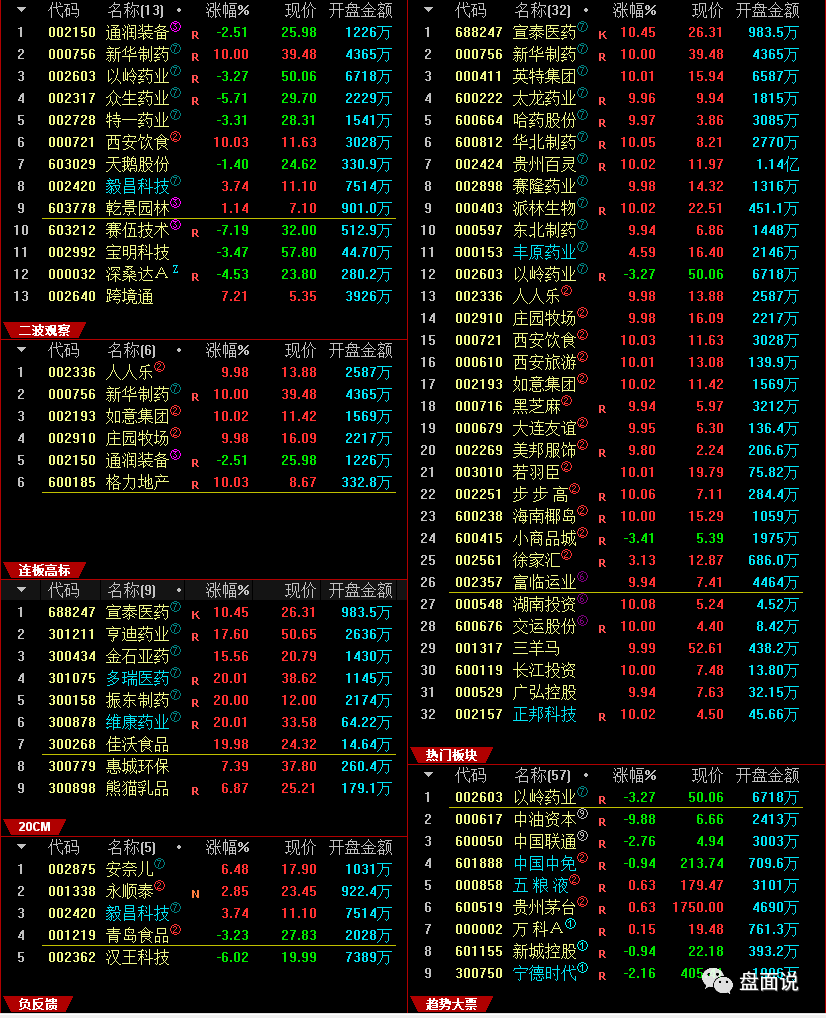Click the stock name 跨境通
Screen dimensions: 826x1018
click(129, 296)
